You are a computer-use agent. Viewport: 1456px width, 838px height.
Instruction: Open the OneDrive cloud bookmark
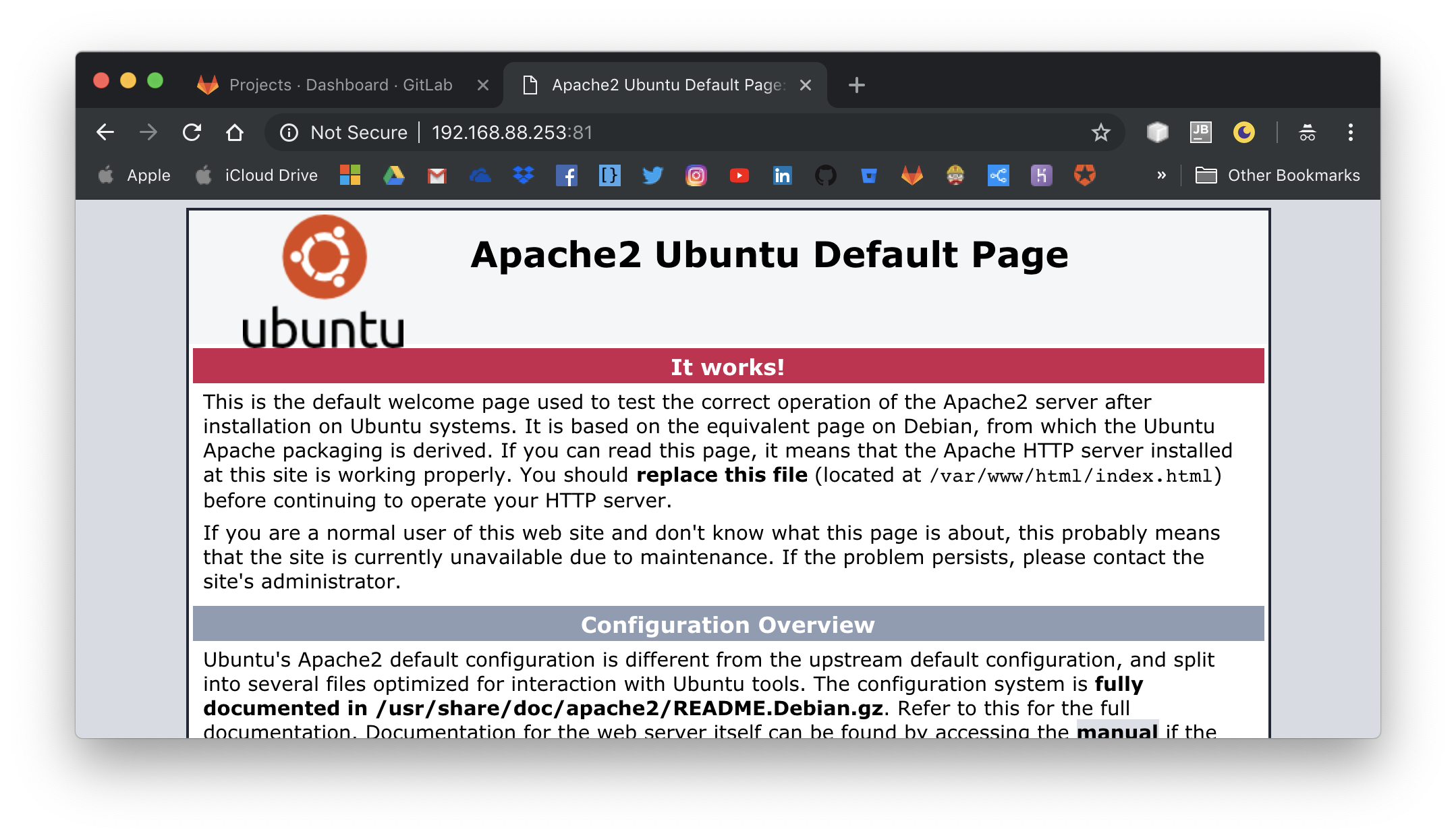(480, 176)
